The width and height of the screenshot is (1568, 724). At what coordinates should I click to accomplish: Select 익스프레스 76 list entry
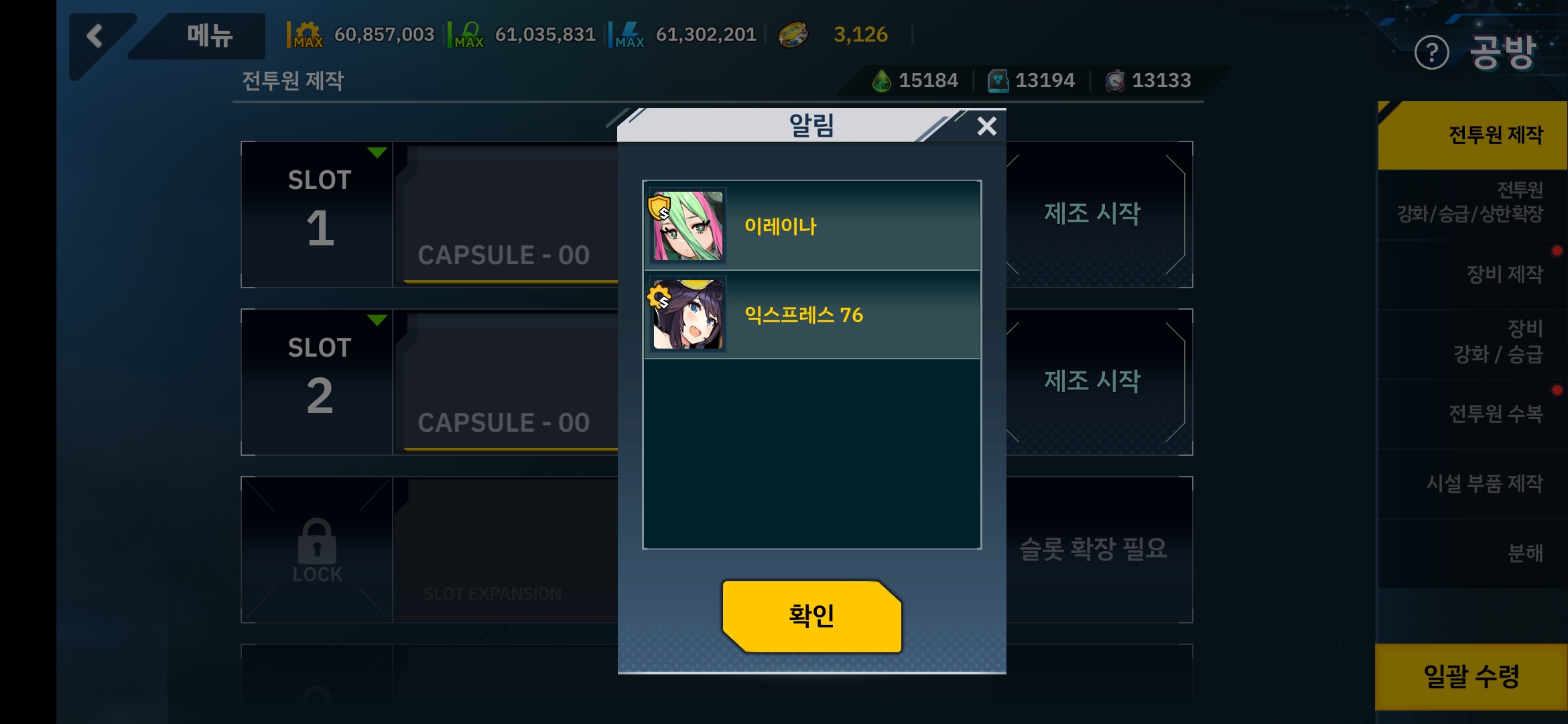tap(811, 315)
